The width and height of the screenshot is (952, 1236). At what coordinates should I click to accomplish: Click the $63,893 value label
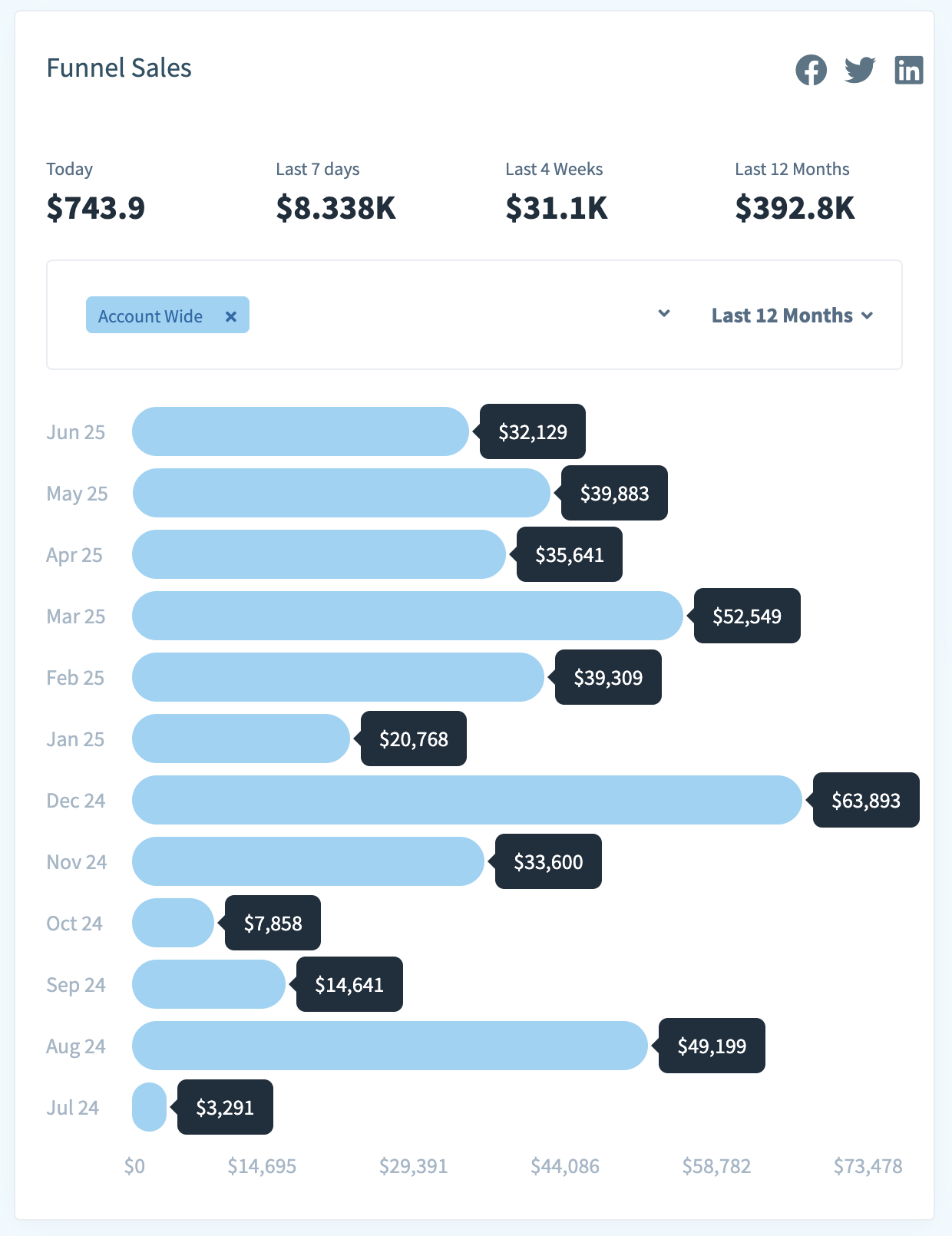tap(866, 801)
